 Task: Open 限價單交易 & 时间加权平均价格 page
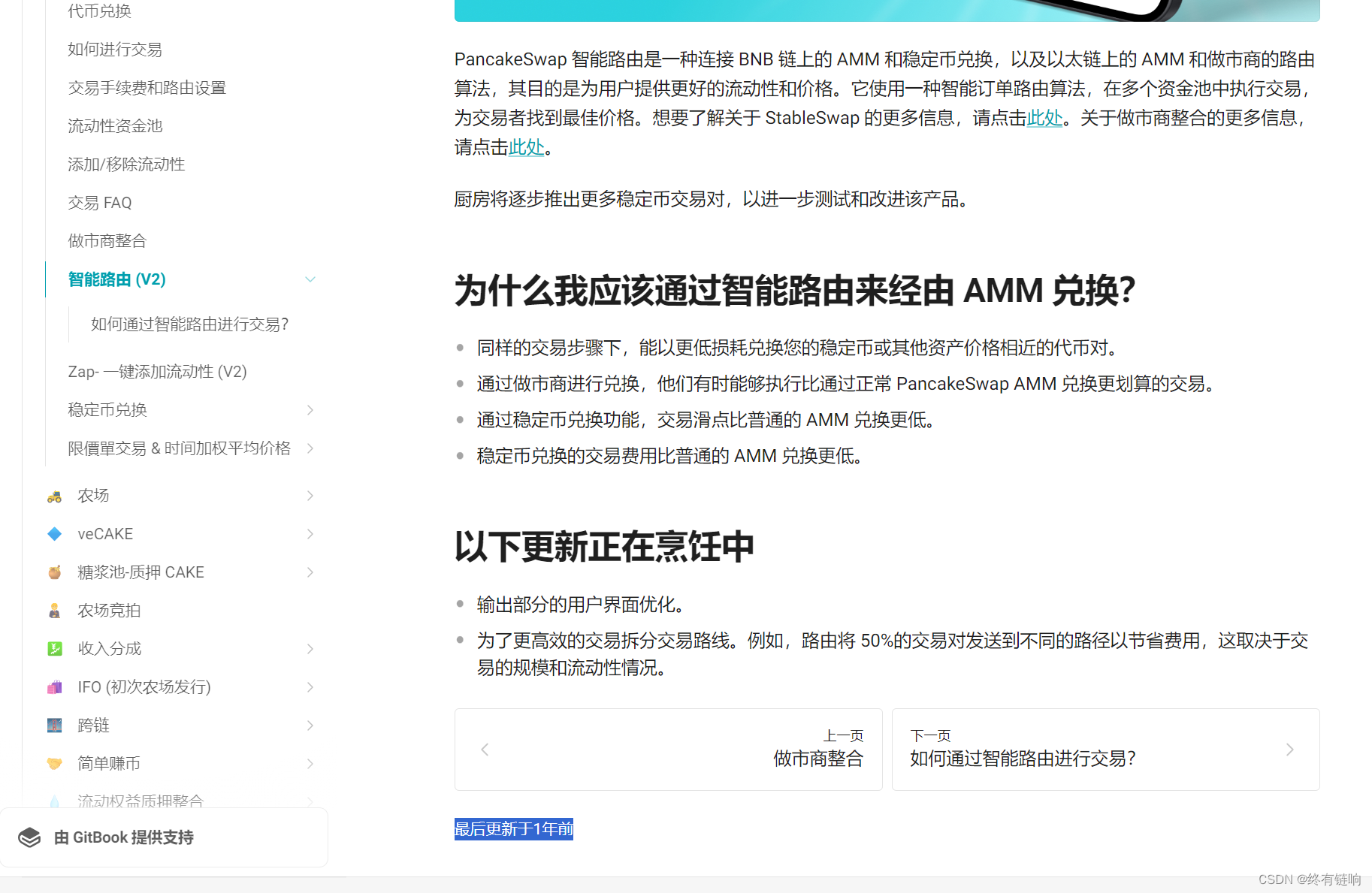[x=179, y=448]
